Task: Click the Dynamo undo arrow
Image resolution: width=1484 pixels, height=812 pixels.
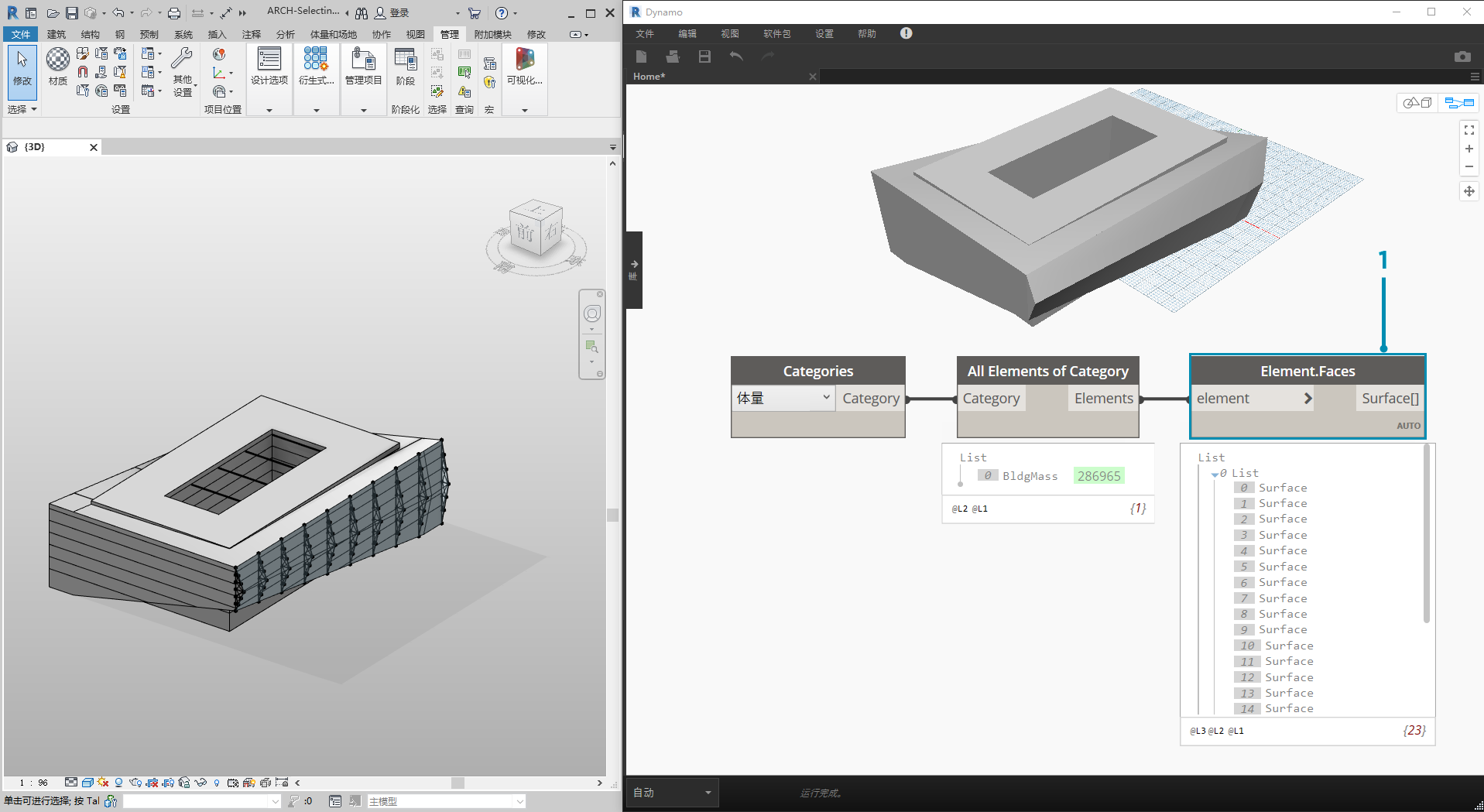Action: (x=736, y=57)
